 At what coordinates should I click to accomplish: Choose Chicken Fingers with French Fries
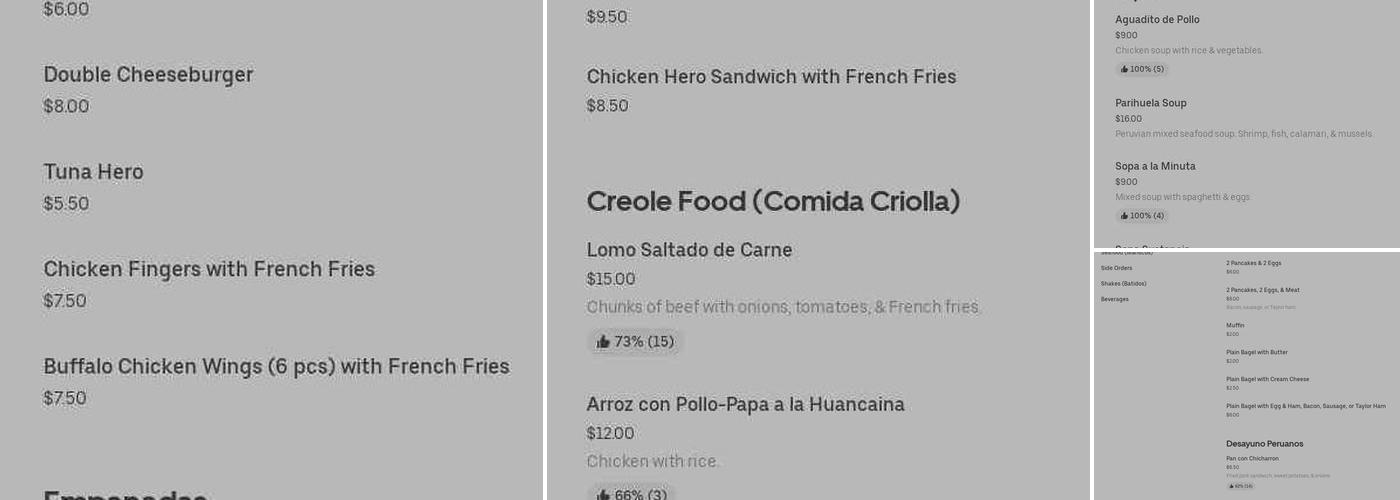point(209,269)
